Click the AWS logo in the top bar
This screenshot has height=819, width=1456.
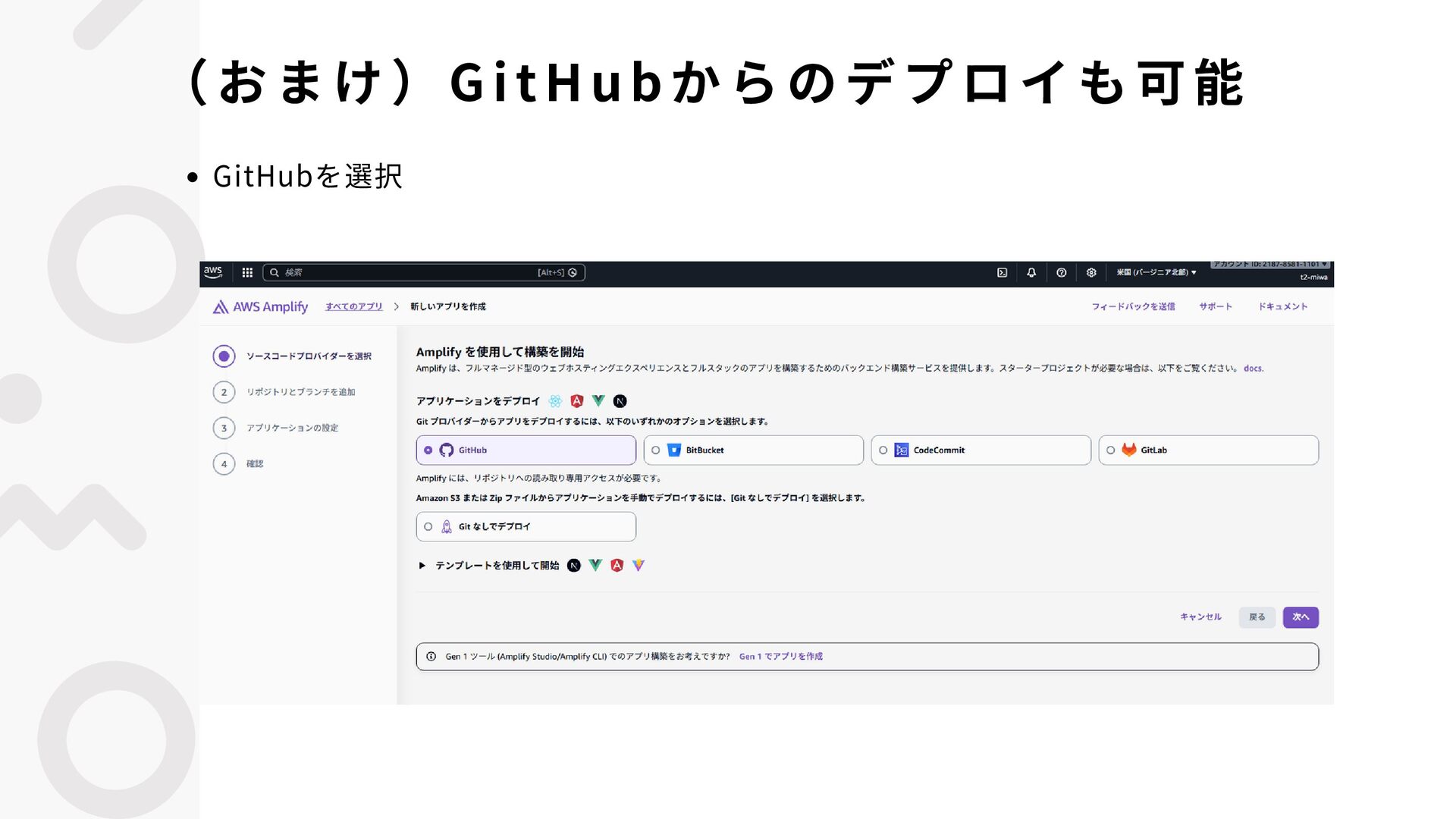213,271
